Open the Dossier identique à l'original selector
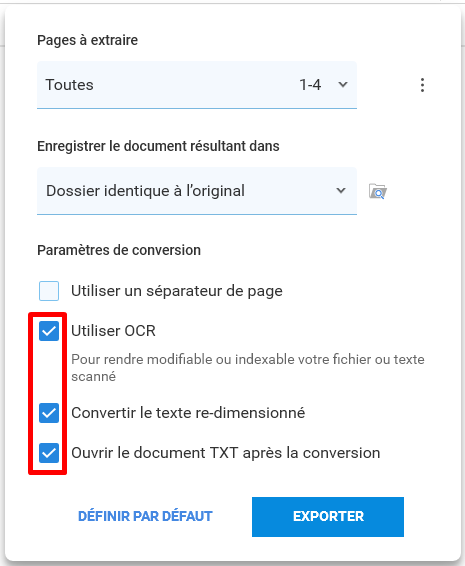This screenshot has height=566, width=465. click(x=197, y=191)
